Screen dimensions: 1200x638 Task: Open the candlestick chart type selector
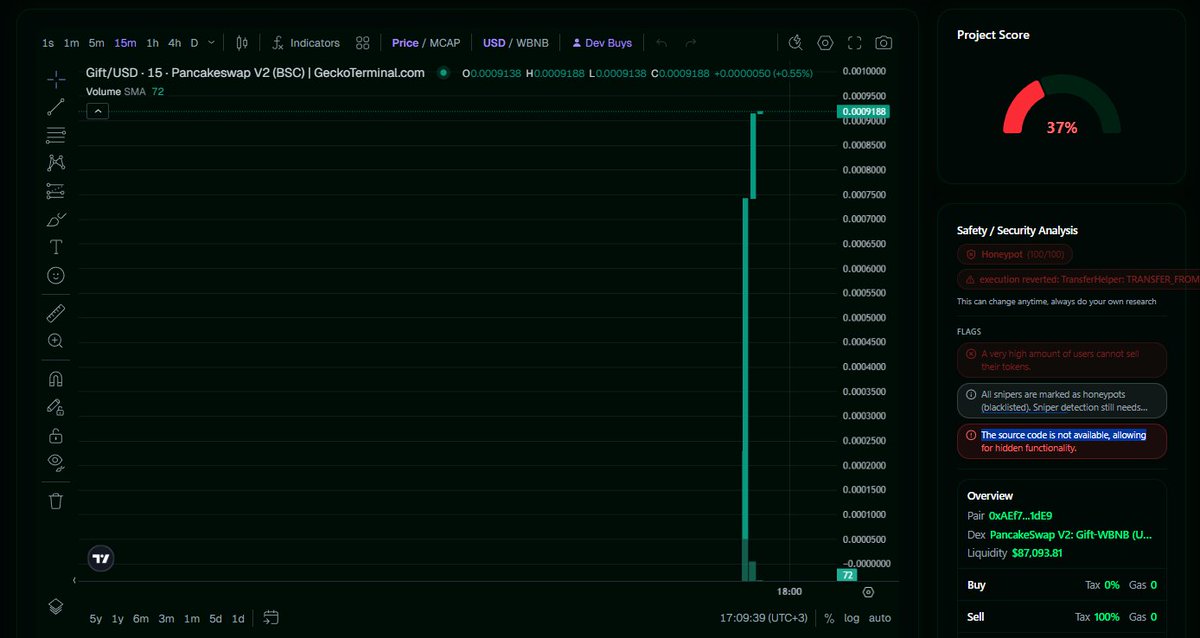(241, 43)
